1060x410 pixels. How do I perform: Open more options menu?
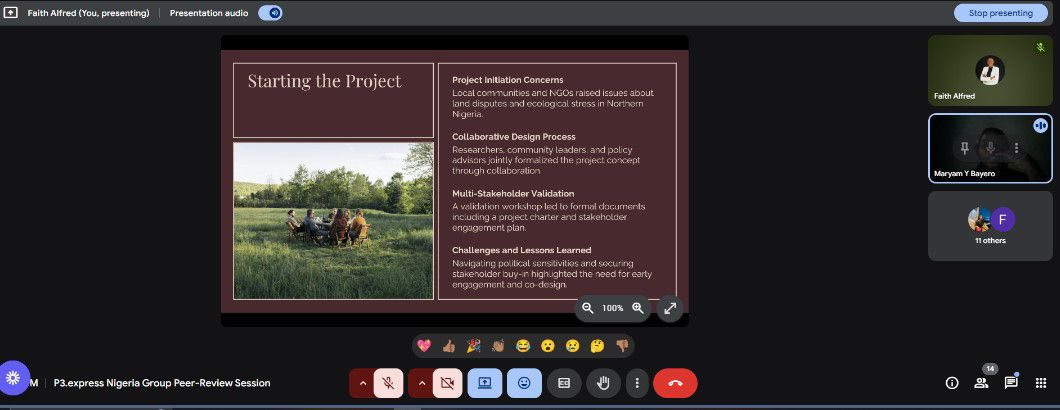click(636, 383)
